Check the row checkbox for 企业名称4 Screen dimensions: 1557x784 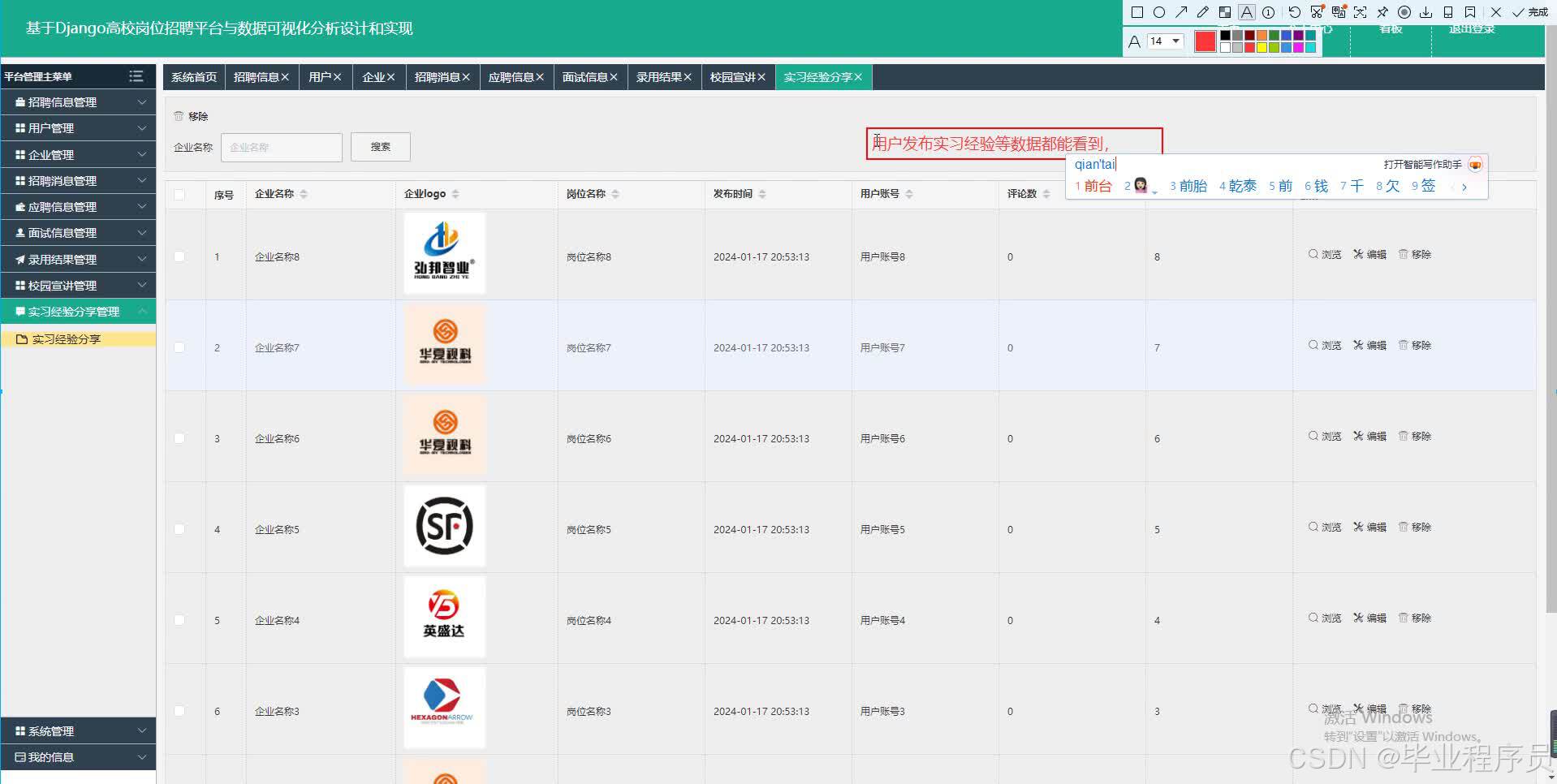[179, 620]
